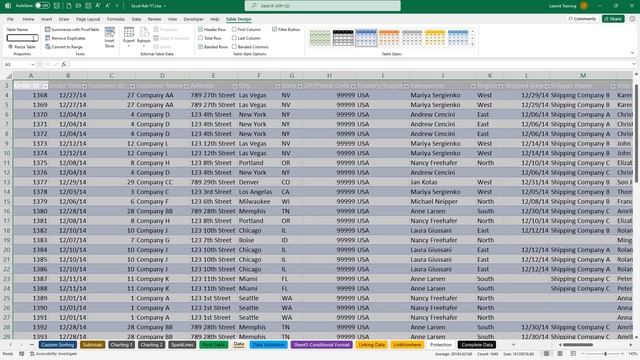Select the Complete Data sheet tab
The image size is (640, 360).
477,345
